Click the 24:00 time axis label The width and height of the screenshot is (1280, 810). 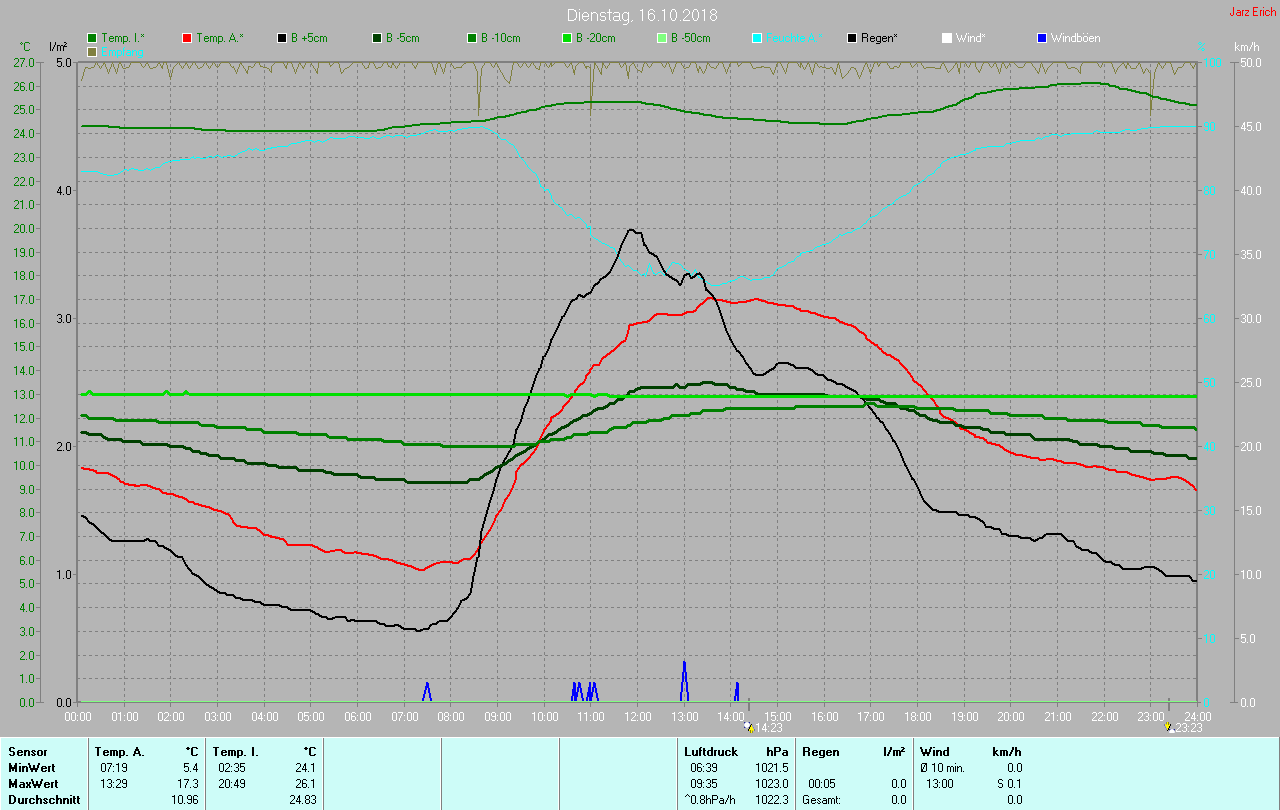[1198, 717]
